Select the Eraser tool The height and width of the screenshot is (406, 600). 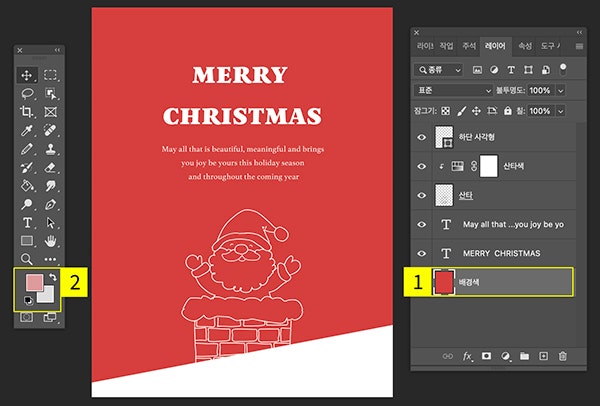tap(51, 167)
